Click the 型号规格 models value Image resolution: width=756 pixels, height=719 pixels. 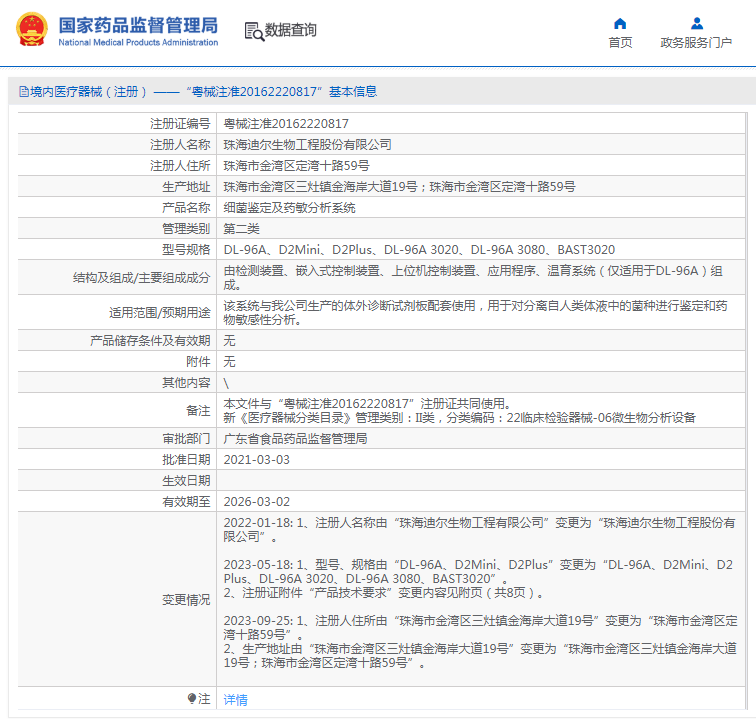[419, 250]
